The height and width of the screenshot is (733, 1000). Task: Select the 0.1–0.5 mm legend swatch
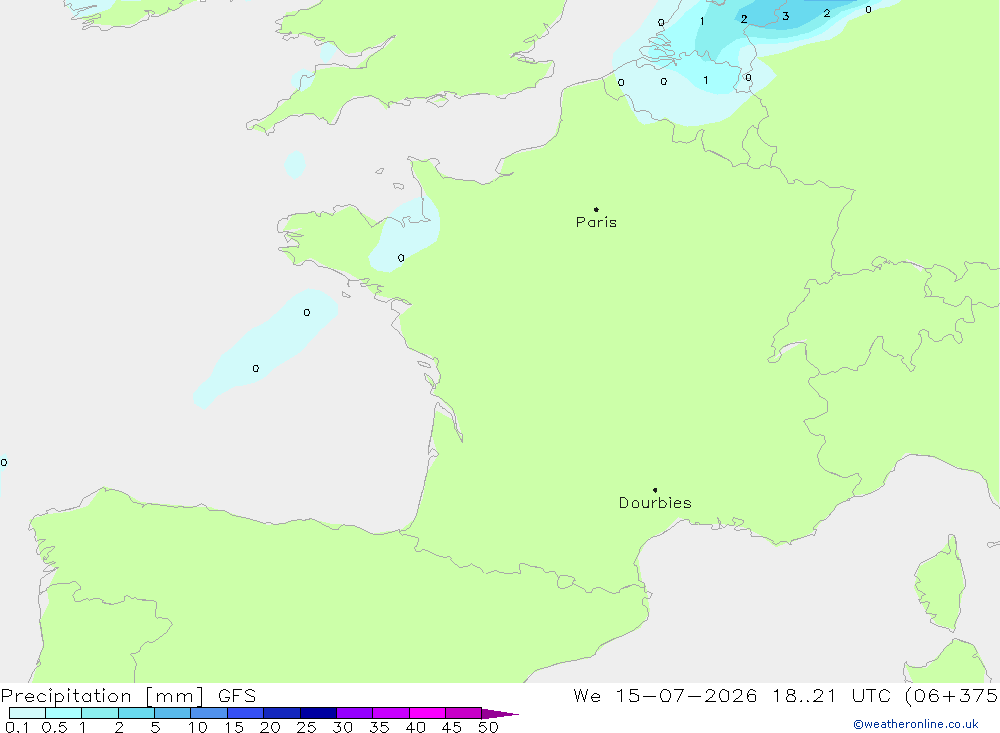pos(27,713)
